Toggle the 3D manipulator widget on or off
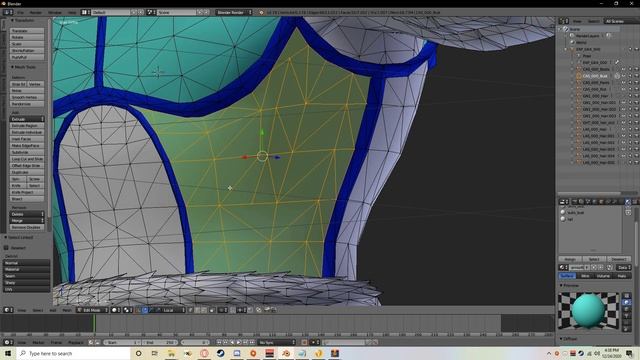Viewport: 640px width, 360px height. [x=138, y=310]
